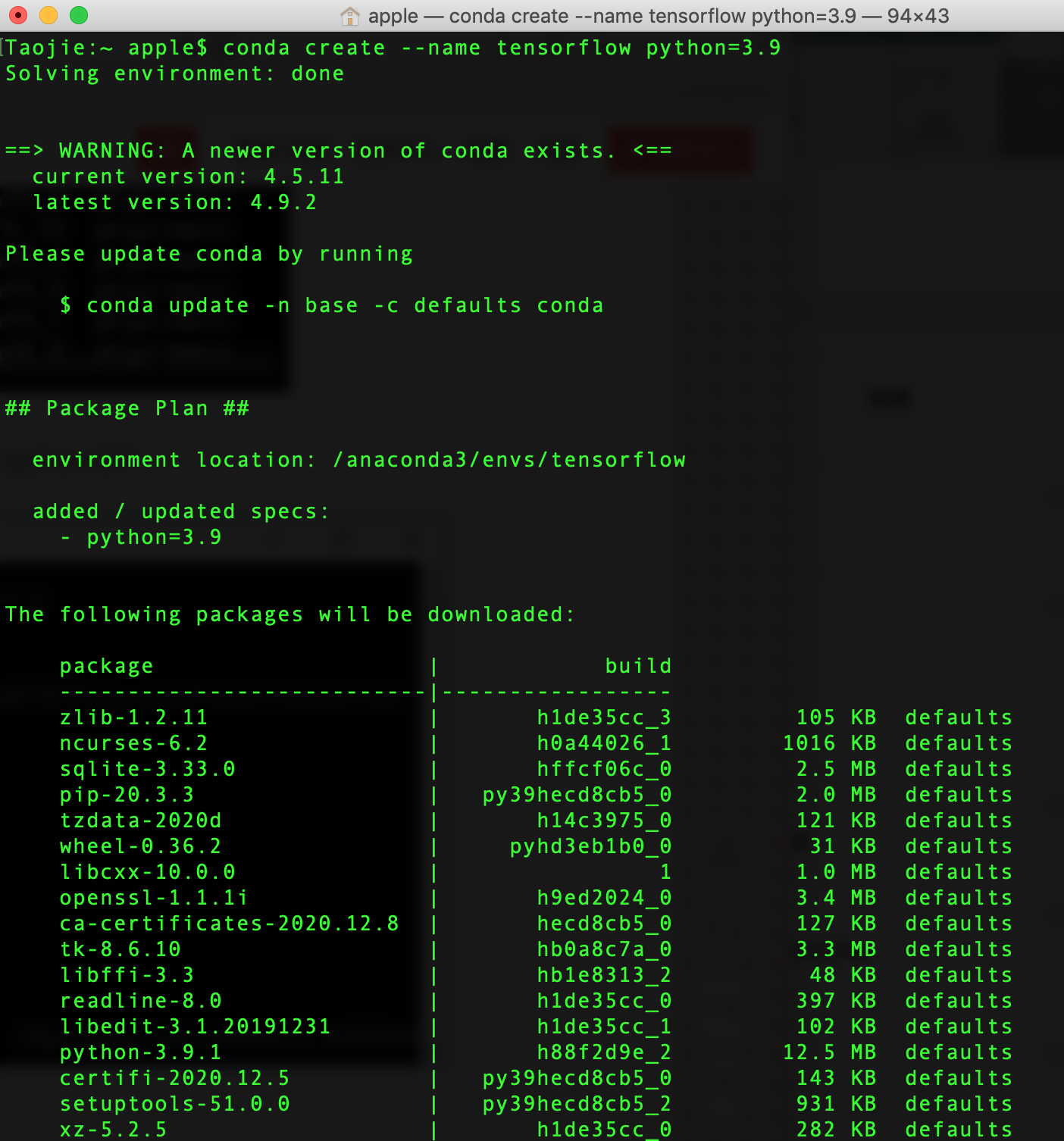Click package name setuptools-51.0.0

point(175,1104)
